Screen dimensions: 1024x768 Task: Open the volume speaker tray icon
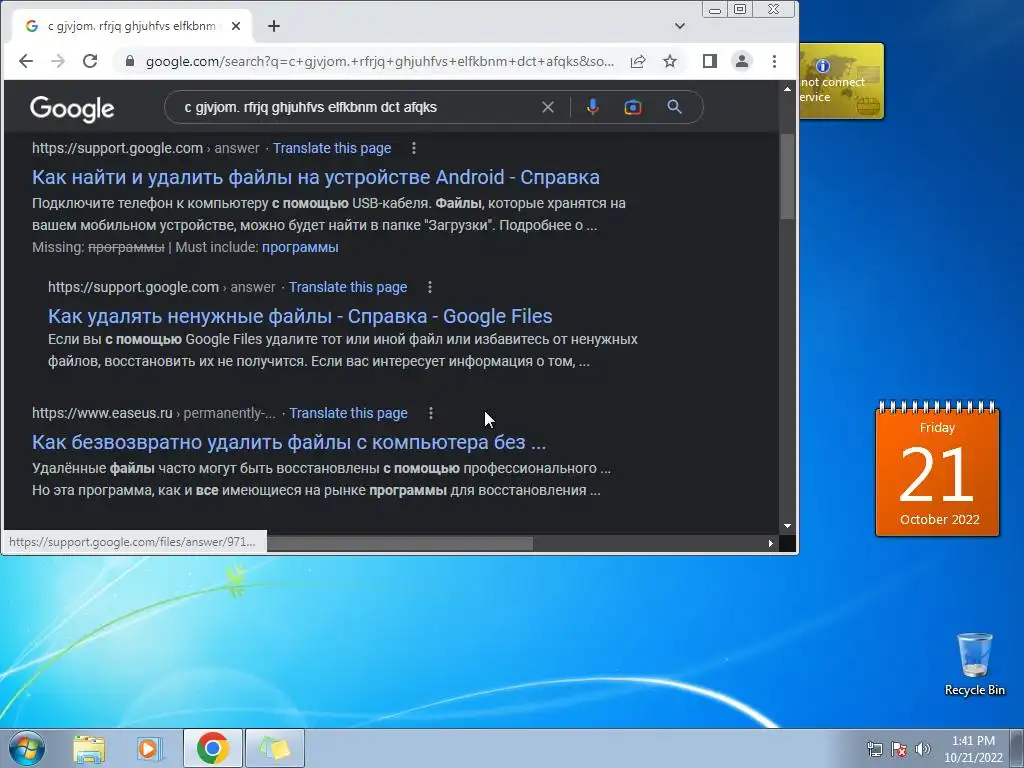[922, 749]
